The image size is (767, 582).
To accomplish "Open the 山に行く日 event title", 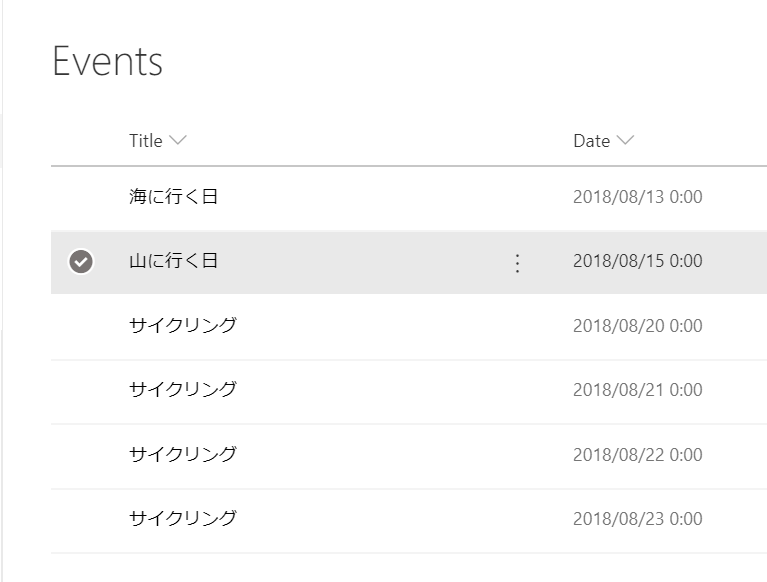I will click(173, 261).
